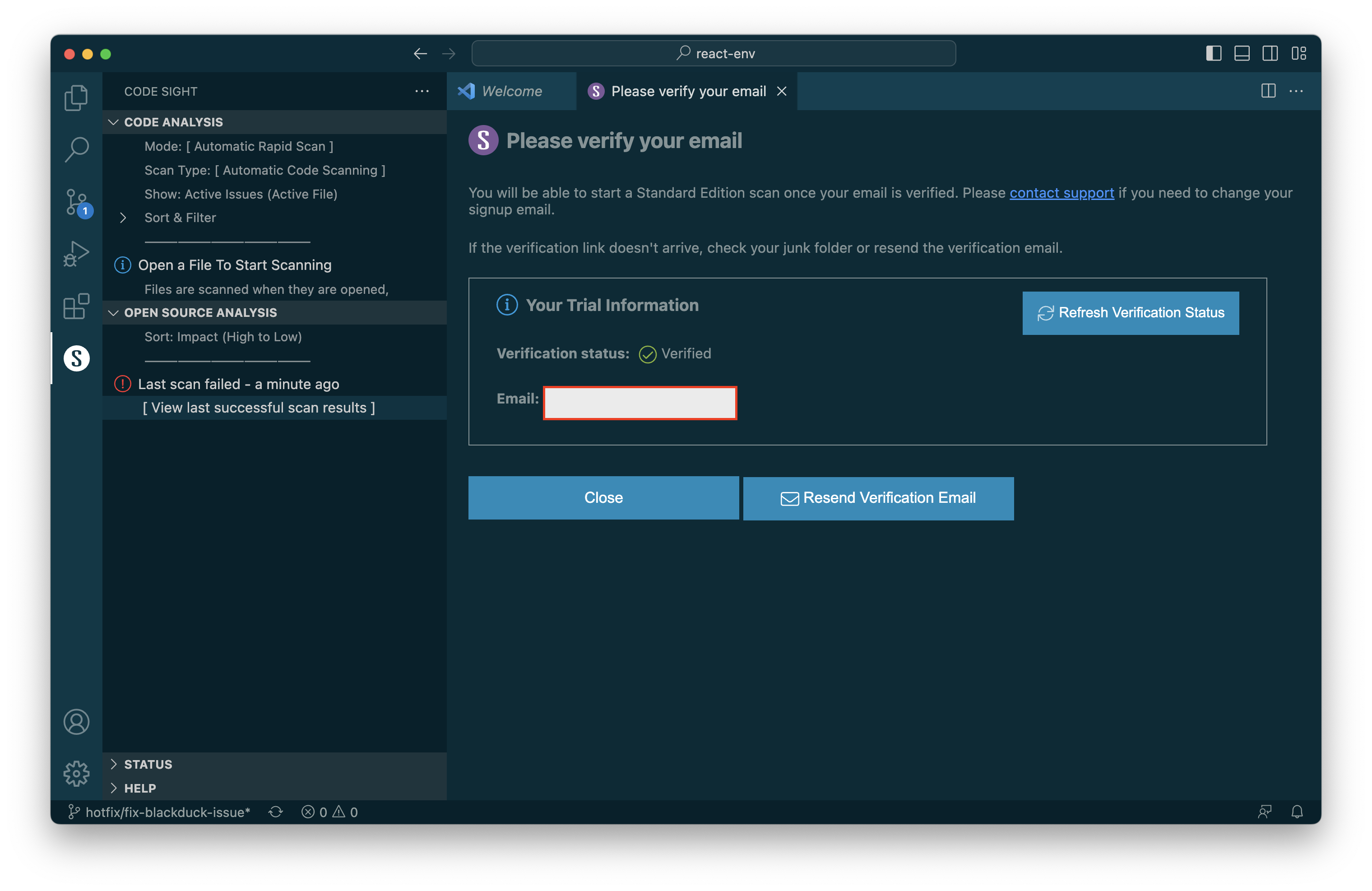Select the Please verify your email tab
The image size is (1372, 891).
click(x=689, y=92)
